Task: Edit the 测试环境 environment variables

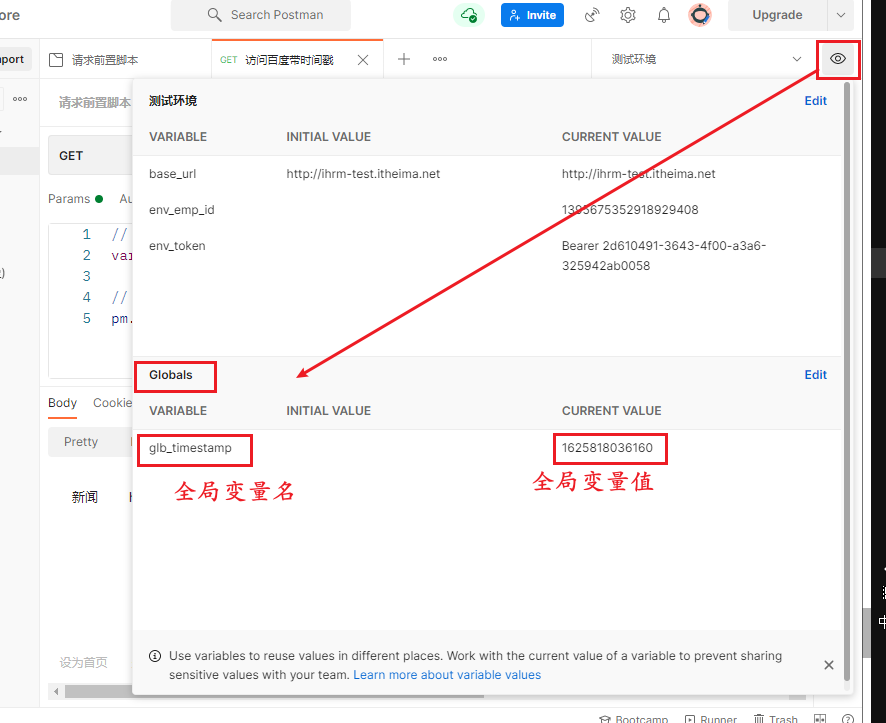Action: (x=815, y=101)
